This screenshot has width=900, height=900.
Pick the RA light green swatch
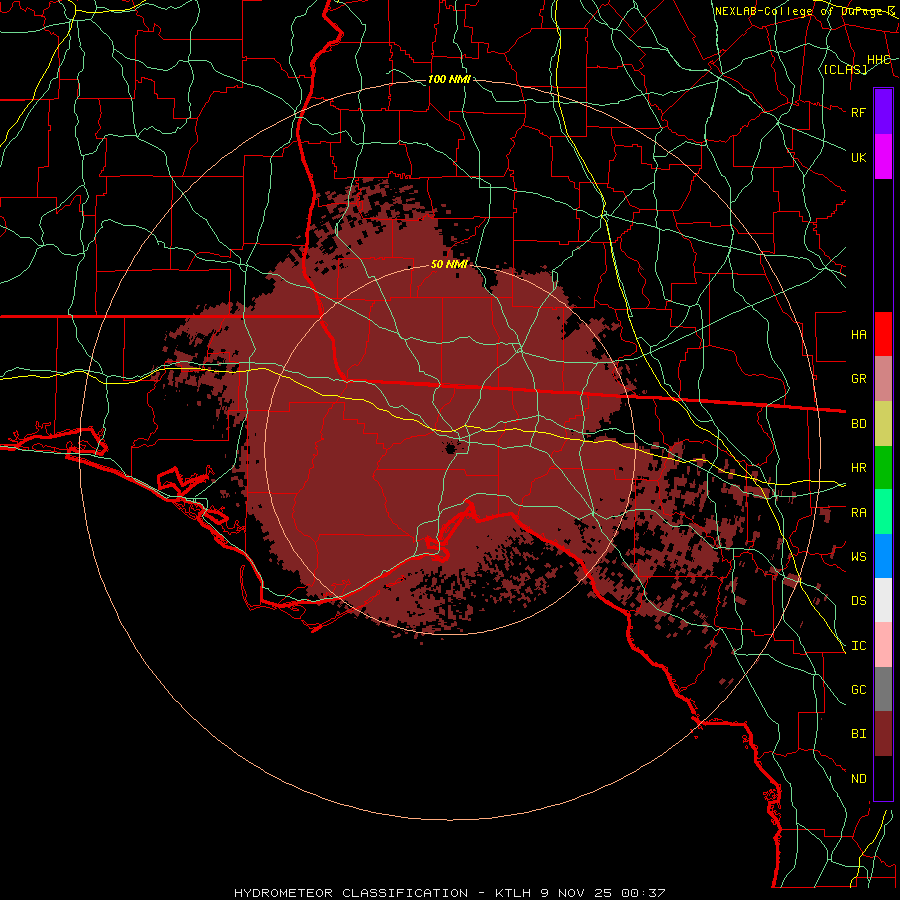pyautogui.click(x=883, y=512)
